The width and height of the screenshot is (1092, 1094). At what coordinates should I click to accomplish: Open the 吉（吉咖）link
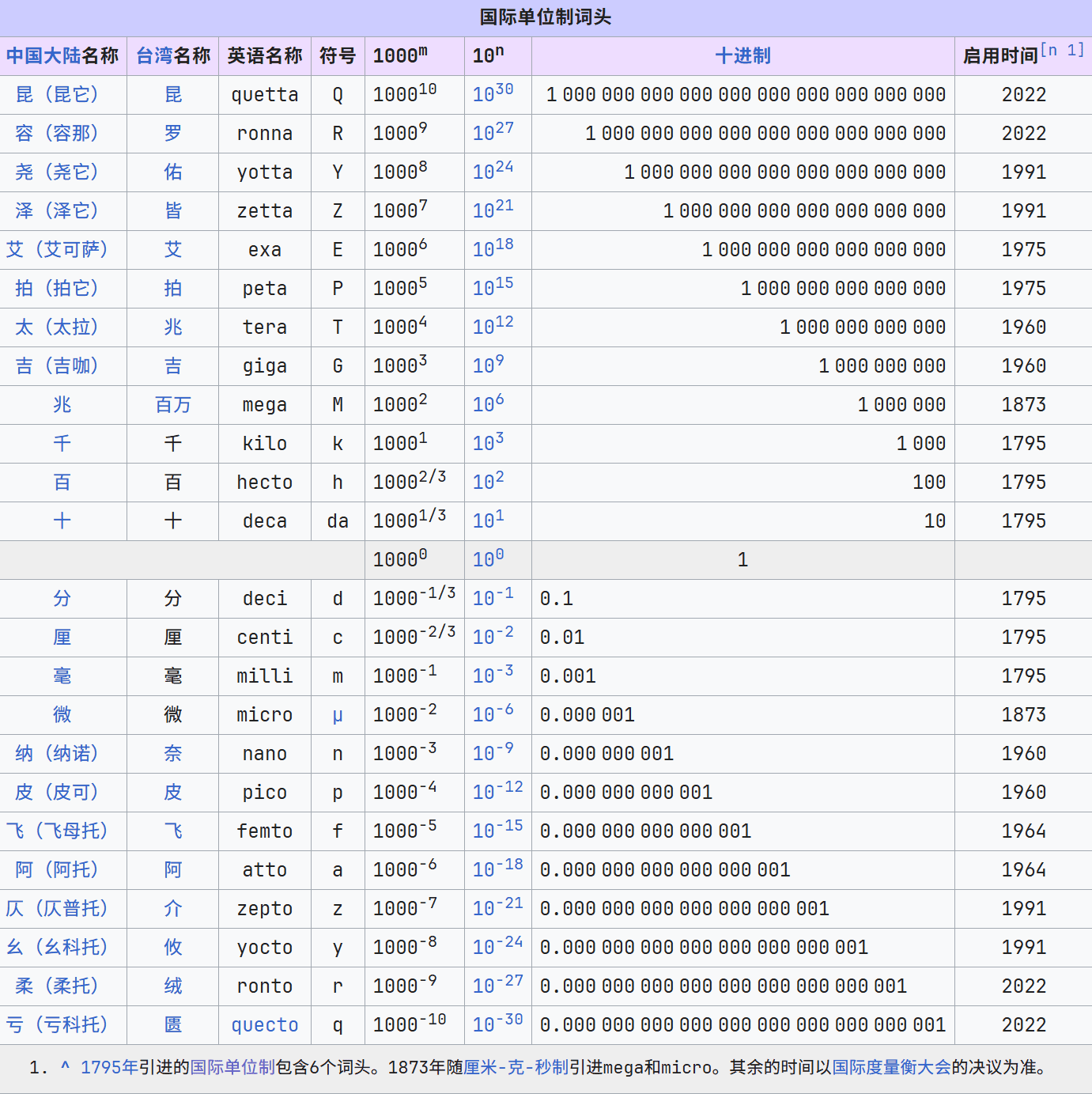point(57,366)
